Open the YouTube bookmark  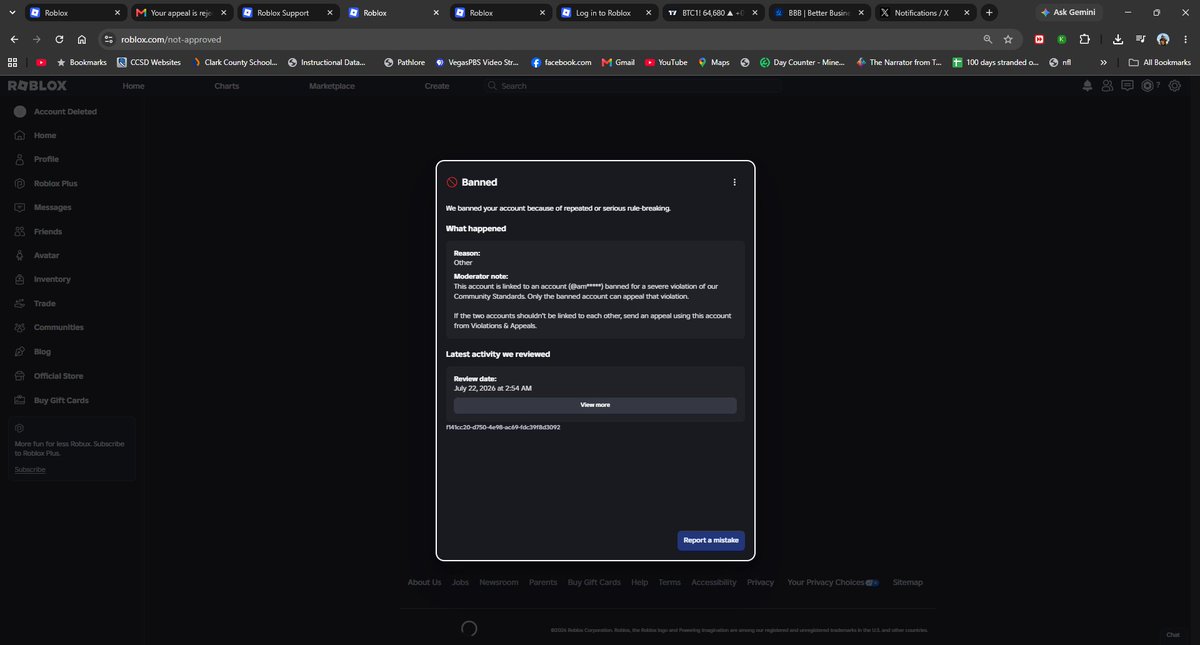[x=666, y=62]
